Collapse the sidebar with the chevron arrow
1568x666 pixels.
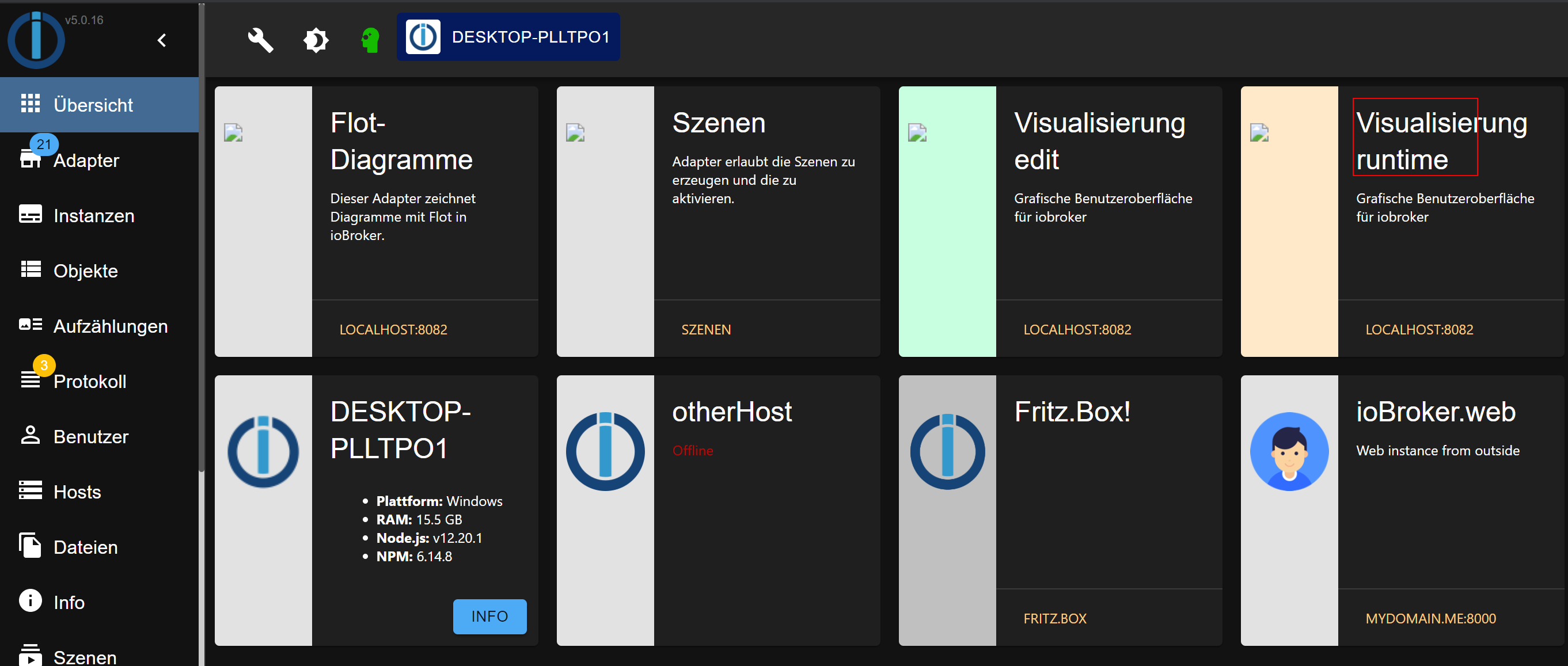point(161,40)
